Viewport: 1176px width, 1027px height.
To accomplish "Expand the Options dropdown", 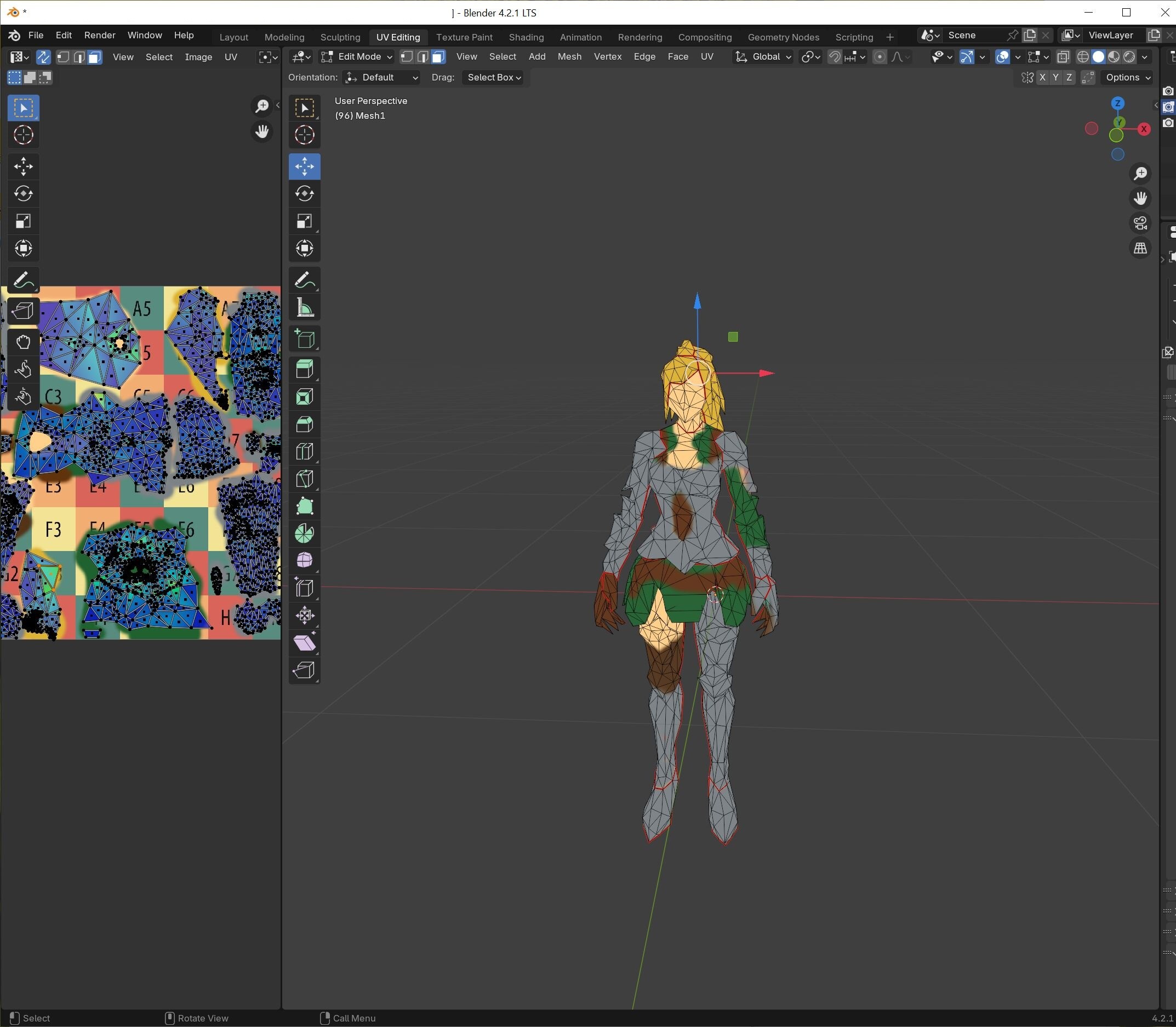I will click(1127, 77).
